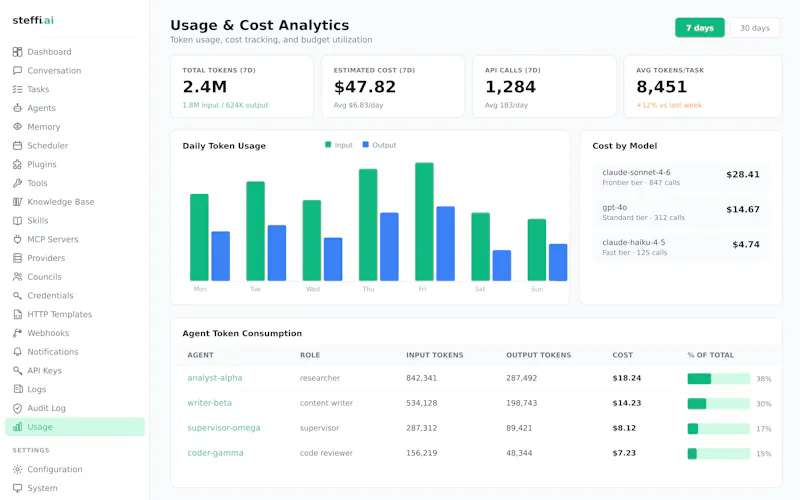Image resolution: width=800 pixels, height=500 pixels.
Task: Click the Dashboard grid icon in sidebar
Action: (x=17, y=52)
